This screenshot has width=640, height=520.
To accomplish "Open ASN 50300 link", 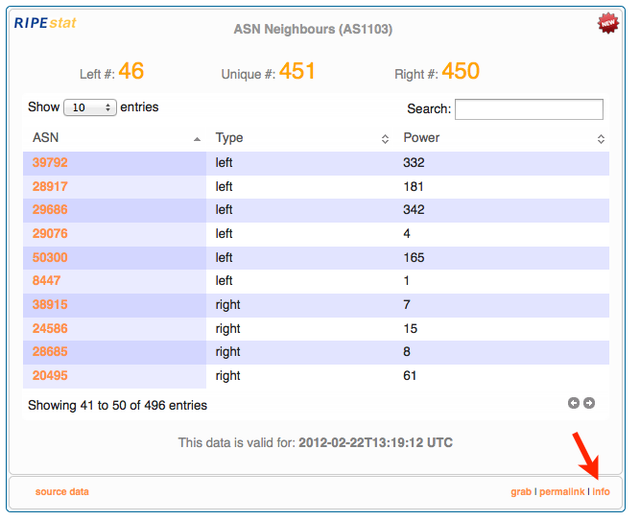I will pos(50,258).
